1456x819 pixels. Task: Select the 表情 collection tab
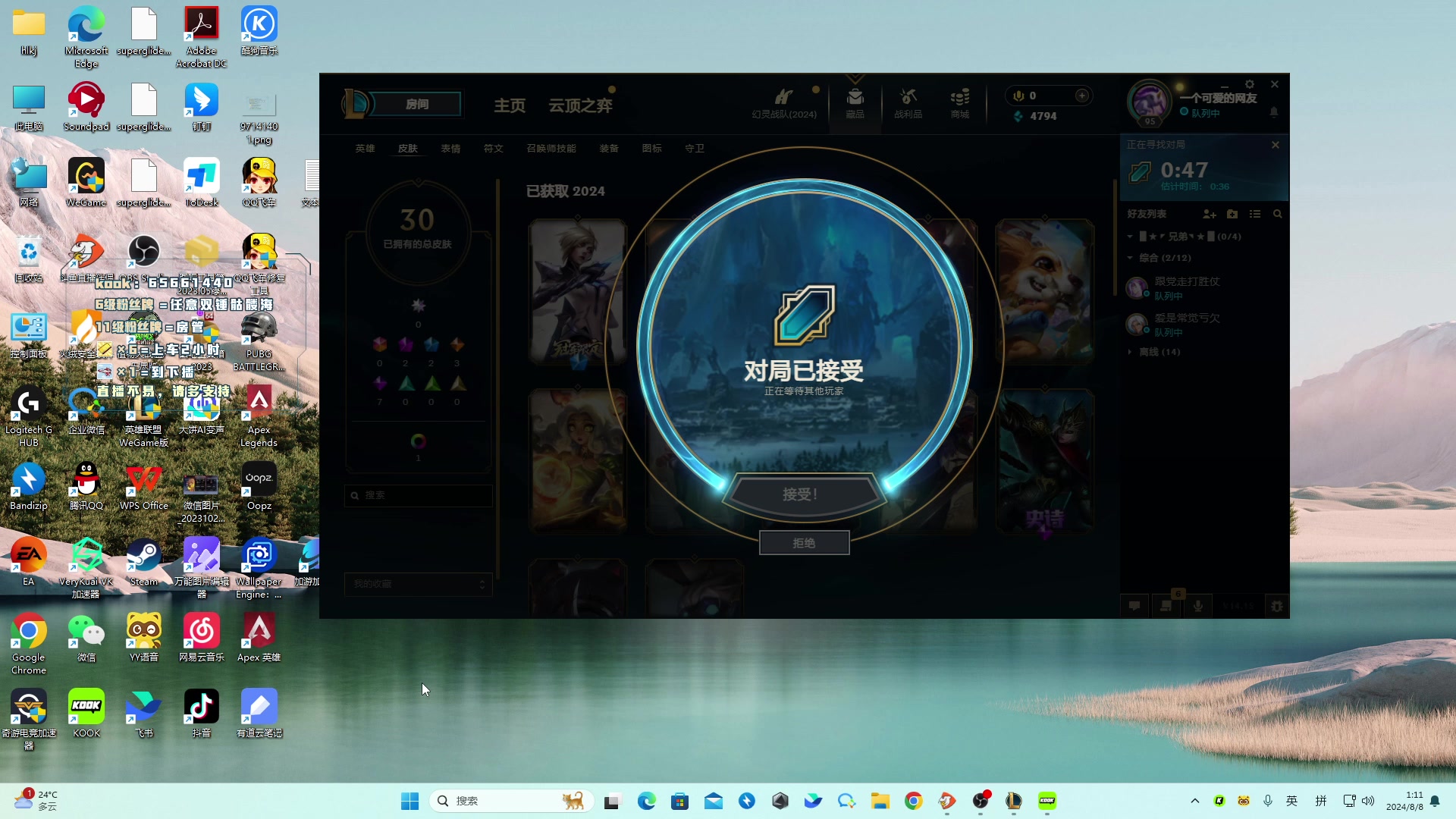pyautogui.click(x=450, y=149)
